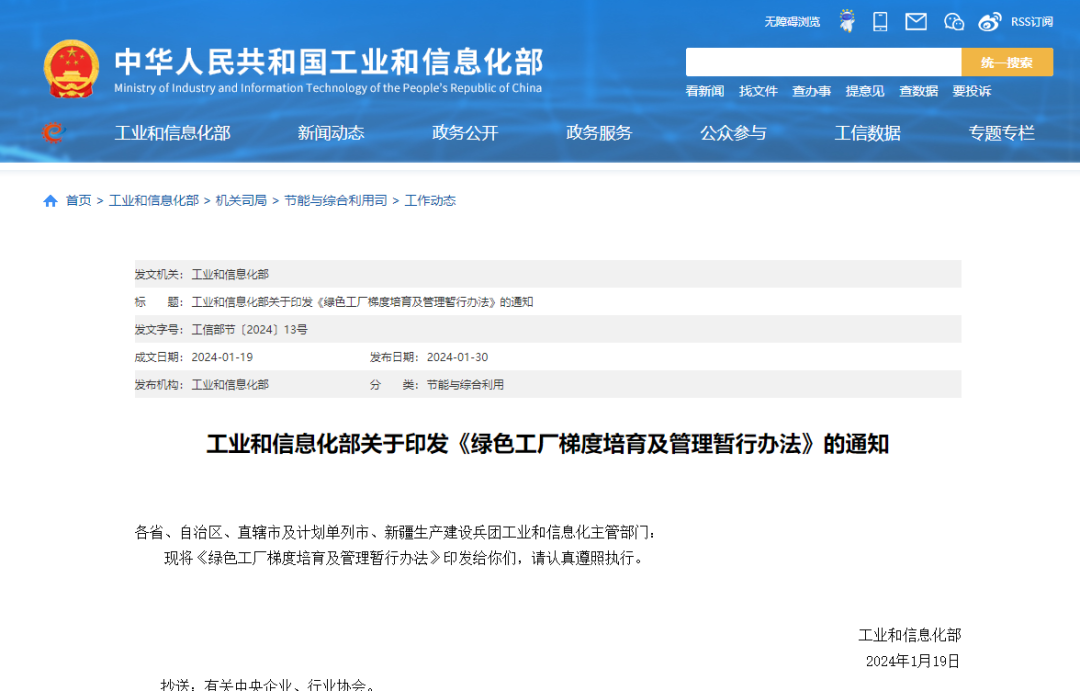Open 无障碍浏览 accessibility mode
Screen dimensions: 1080x691
click(x=793, y=21)
